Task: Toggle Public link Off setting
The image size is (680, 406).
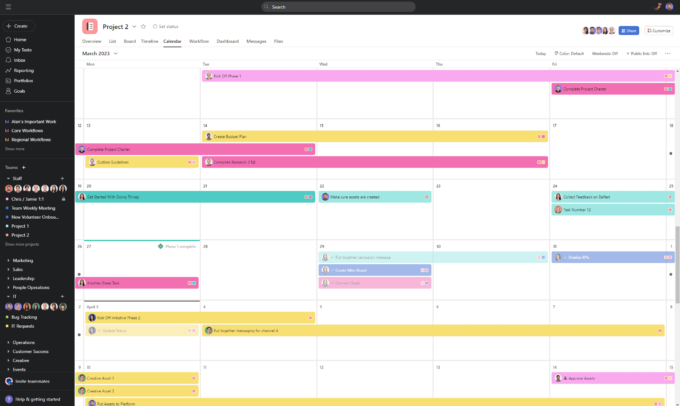Action: [x=640, y=53]
